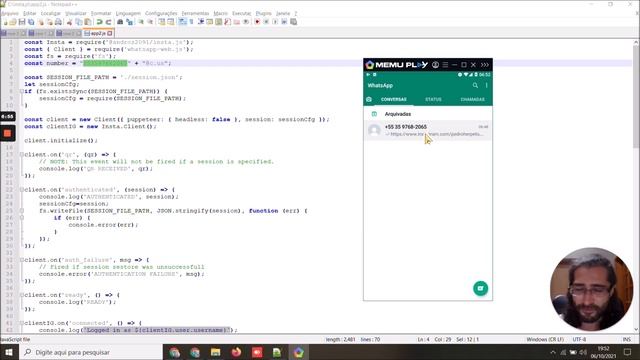Click the Save All toolbar icon
This screenshot has height=360, width=640.
click(x=31, y=22)
